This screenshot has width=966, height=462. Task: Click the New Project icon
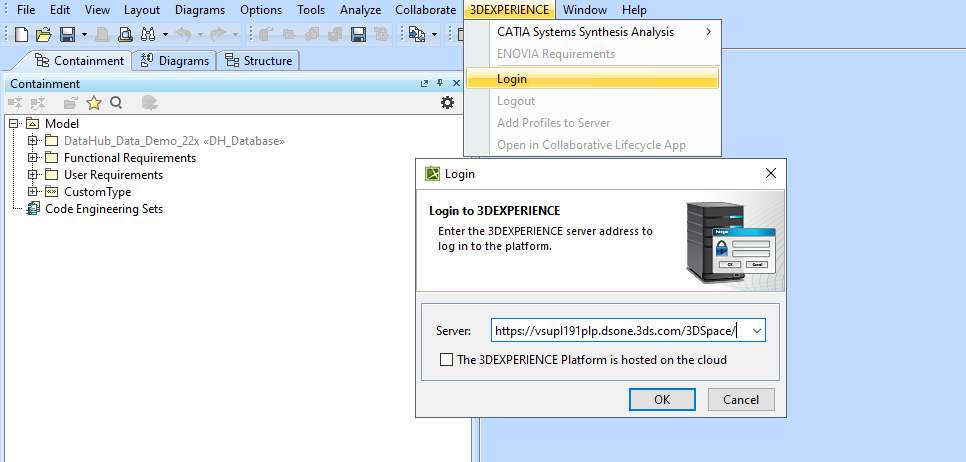pos(22,34)
